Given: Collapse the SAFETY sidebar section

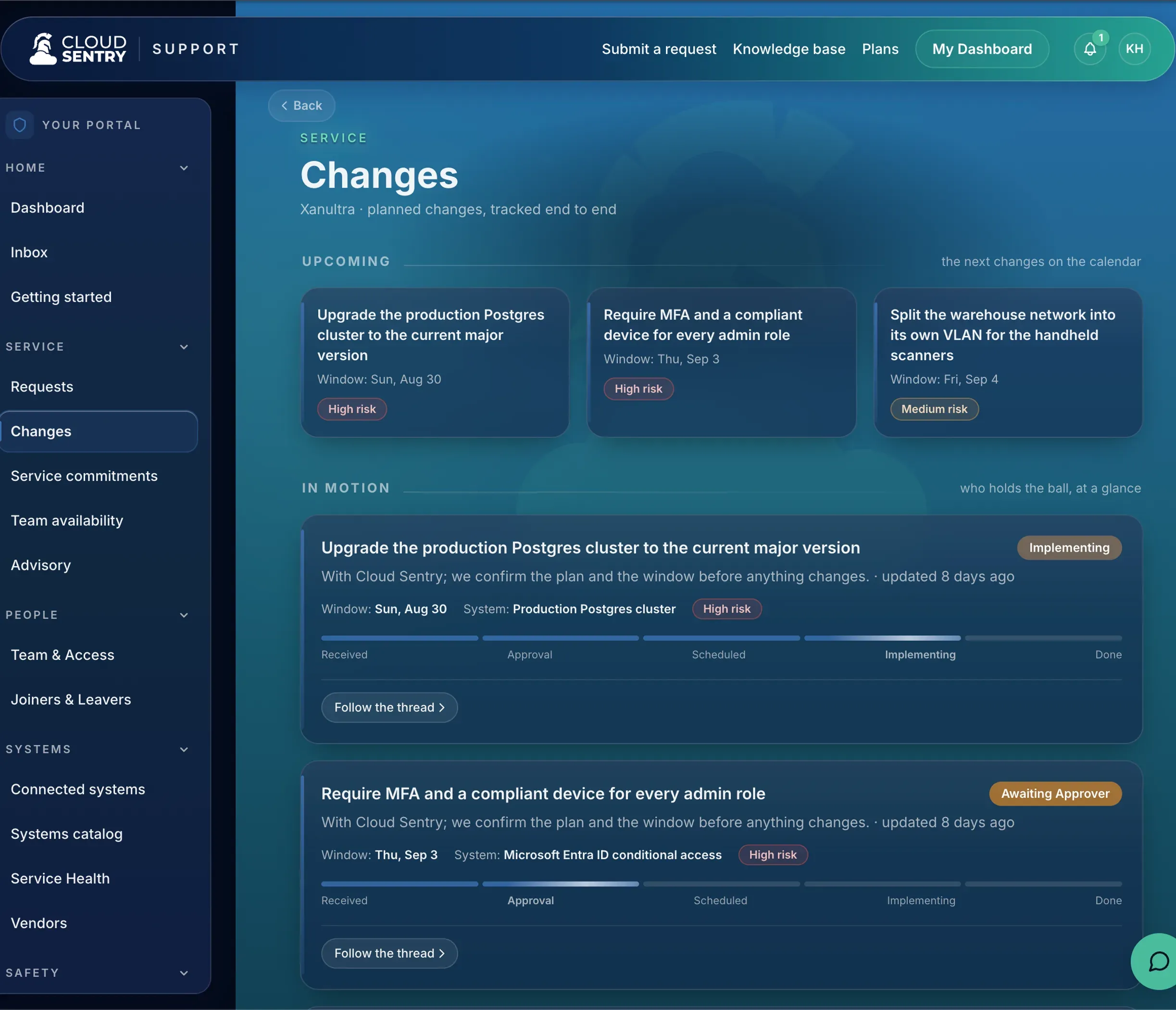Looking at the screenshot, I should [x=184, y=973].
